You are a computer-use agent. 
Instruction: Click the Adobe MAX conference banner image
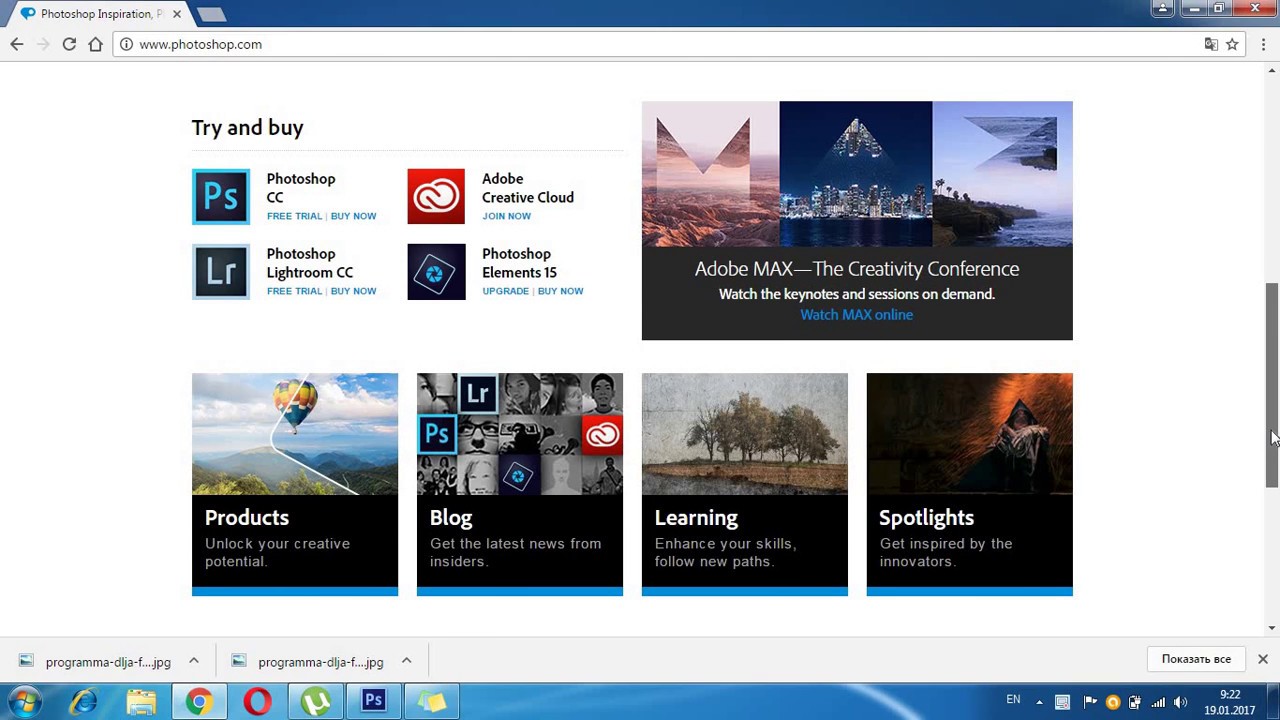tap(857, 174)
